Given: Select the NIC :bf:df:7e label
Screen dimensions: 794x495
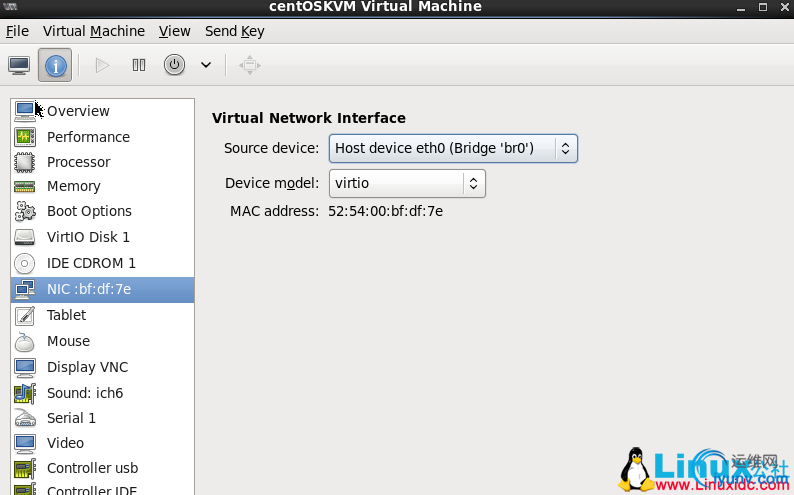Looking at the screenshot, I should [89, 289].
